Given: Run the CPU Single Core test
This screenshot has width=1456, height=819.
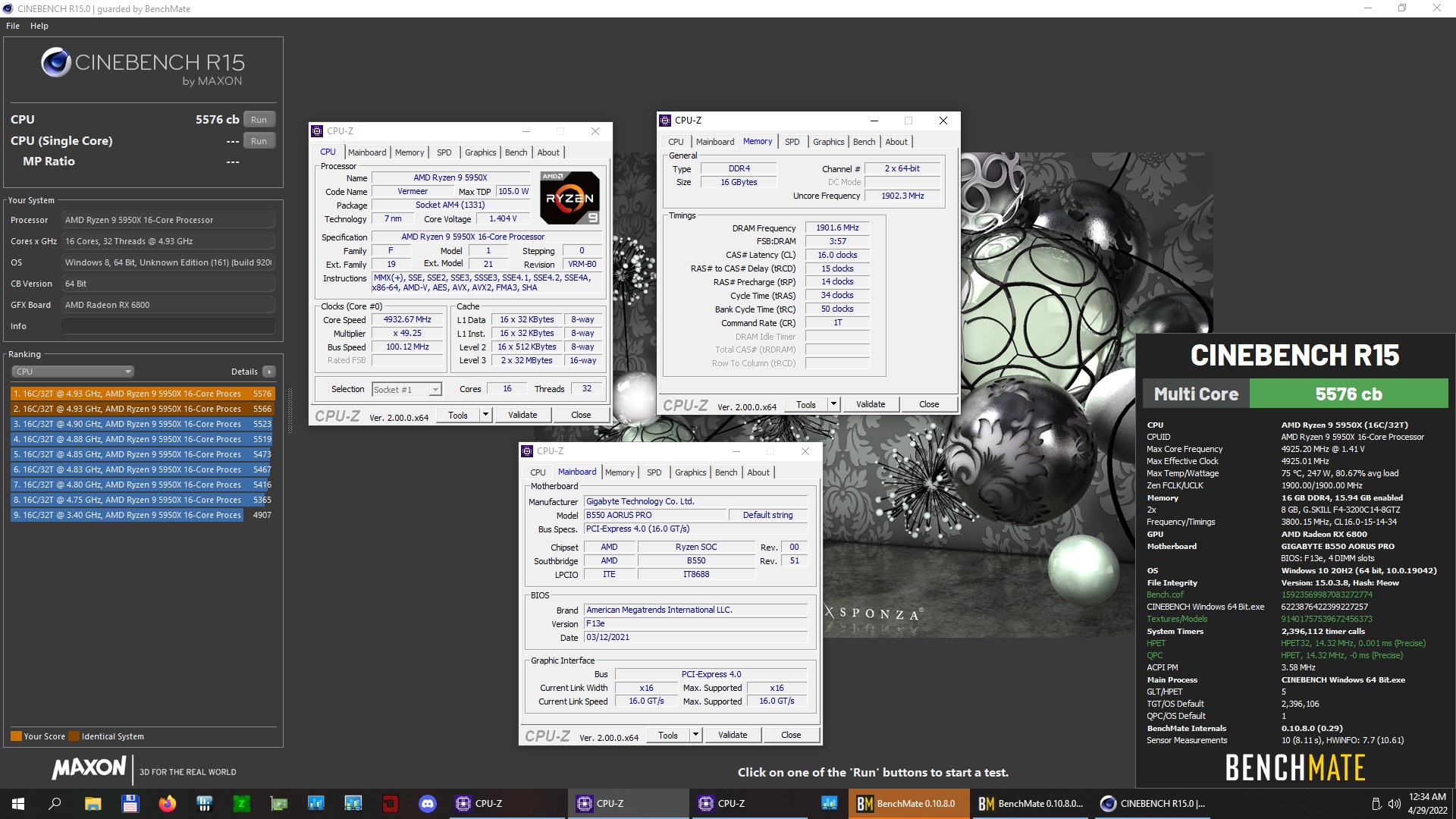Looking at the screenshot, I should [x=259, y=141].
